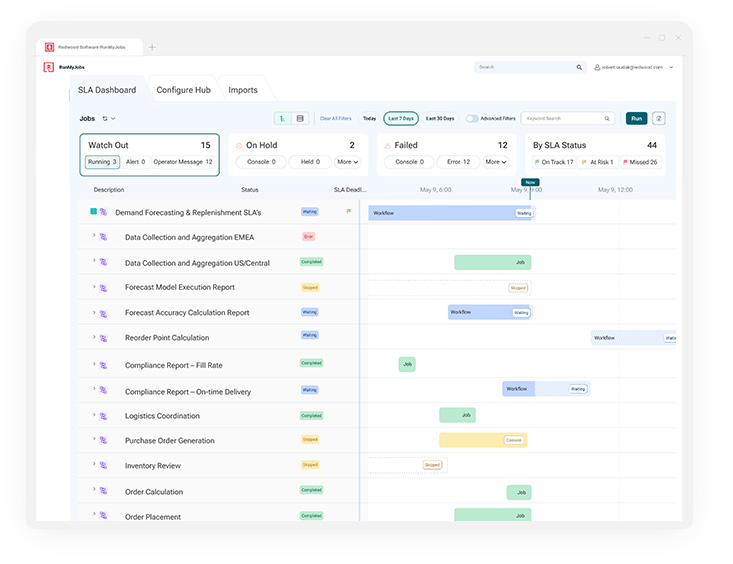This screenshot has height=564, width=733.
Task: Click the refresh icon beside Jobs
Action: [x=107, y=119]
